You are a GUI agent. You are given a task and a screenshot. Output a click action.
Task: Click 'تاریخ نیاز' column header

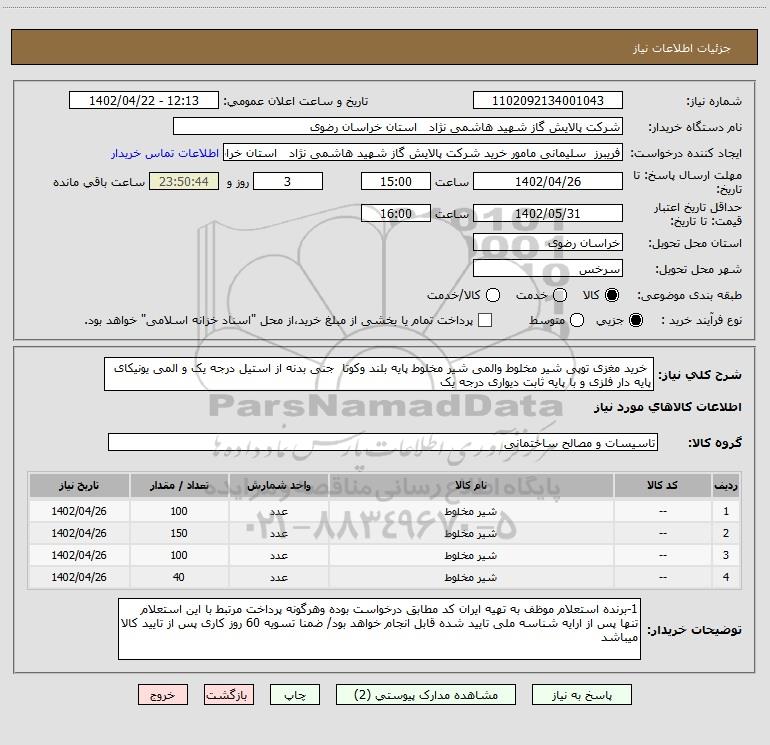tap(79, 485)
